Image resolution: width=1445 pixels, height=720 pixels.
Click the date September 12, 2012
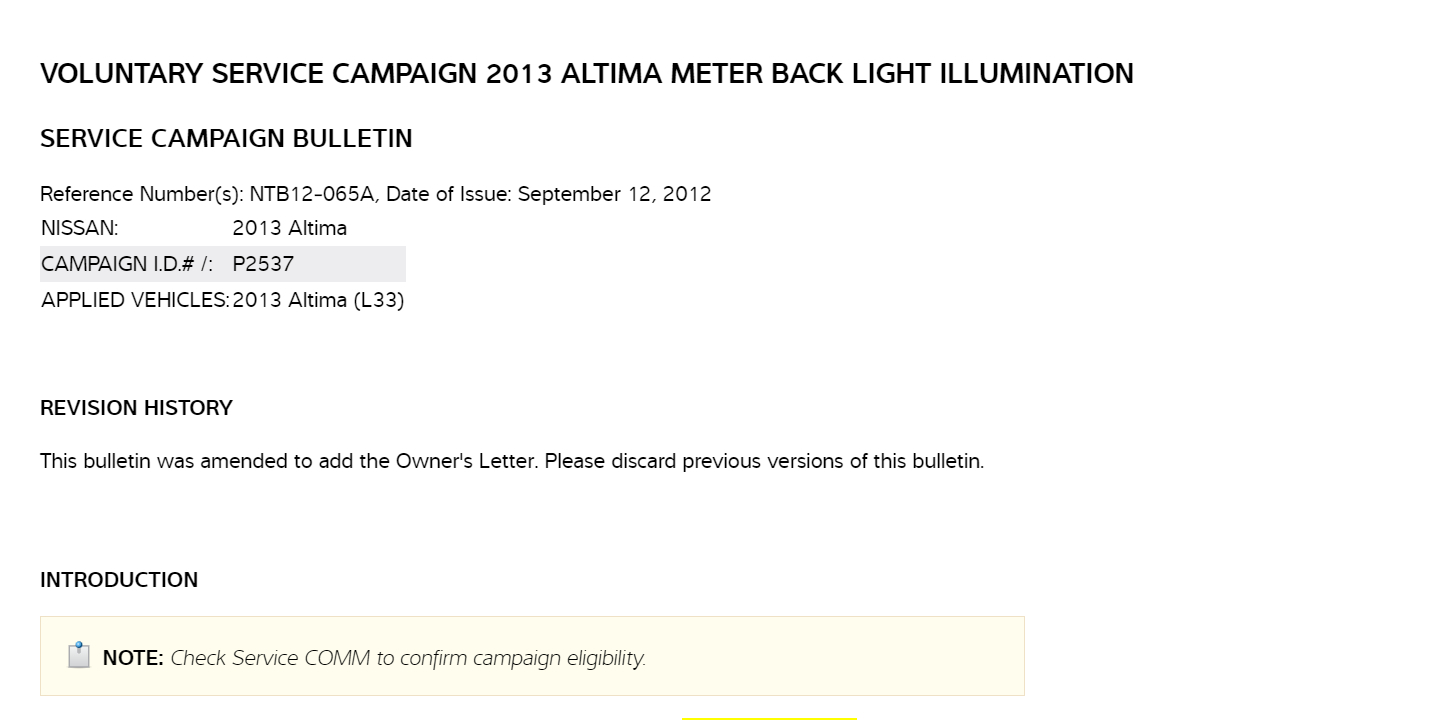pos(614,194)
